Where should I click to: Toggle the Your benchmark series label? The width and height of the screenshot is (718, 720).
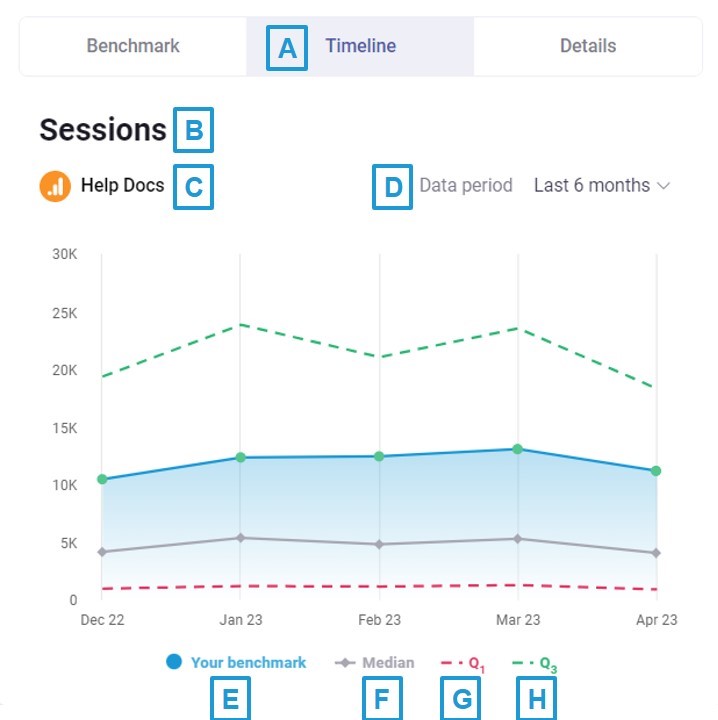[248, 662]
